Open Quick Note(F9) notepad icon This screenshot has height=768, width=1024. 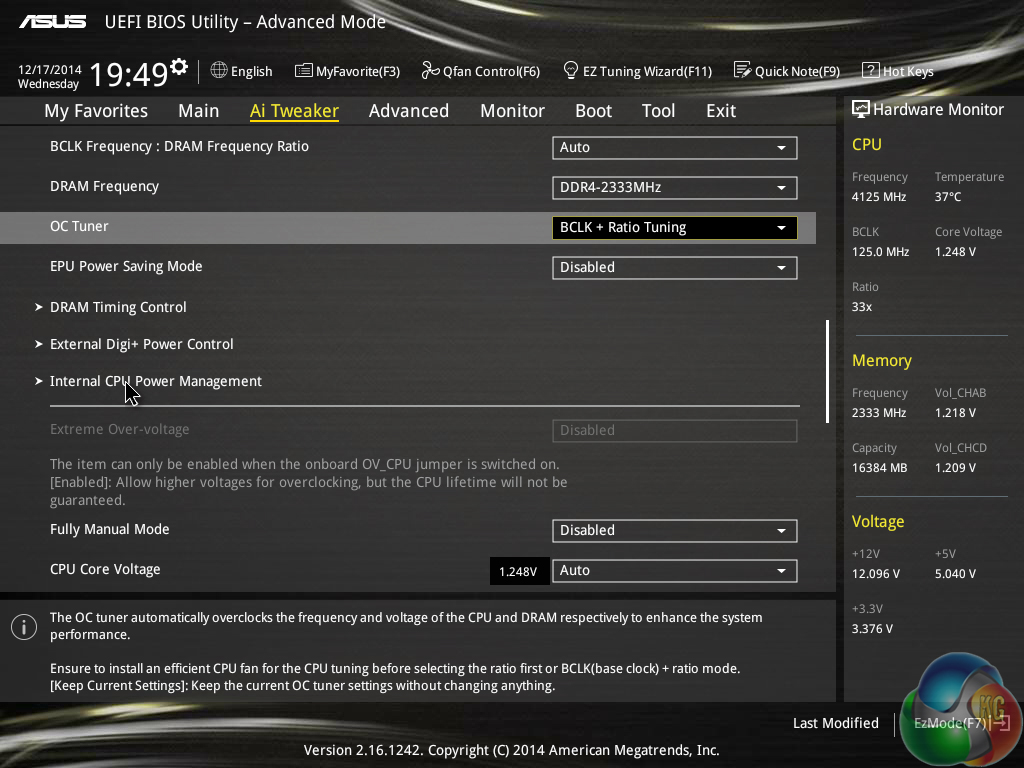point(742,71)
